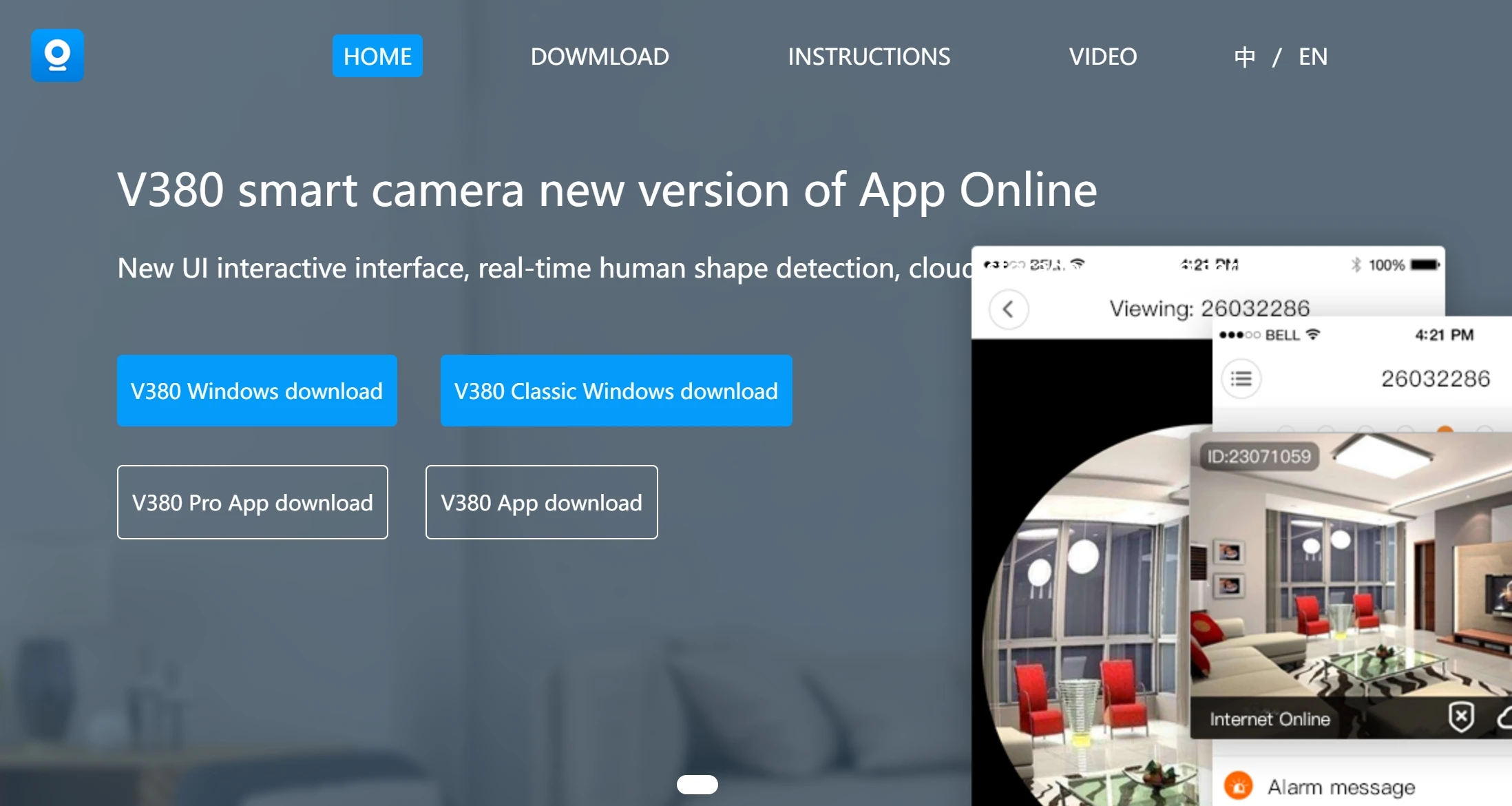Click V380 Windows download button
The image size is (1512, 806).
[x=257, y=391]
